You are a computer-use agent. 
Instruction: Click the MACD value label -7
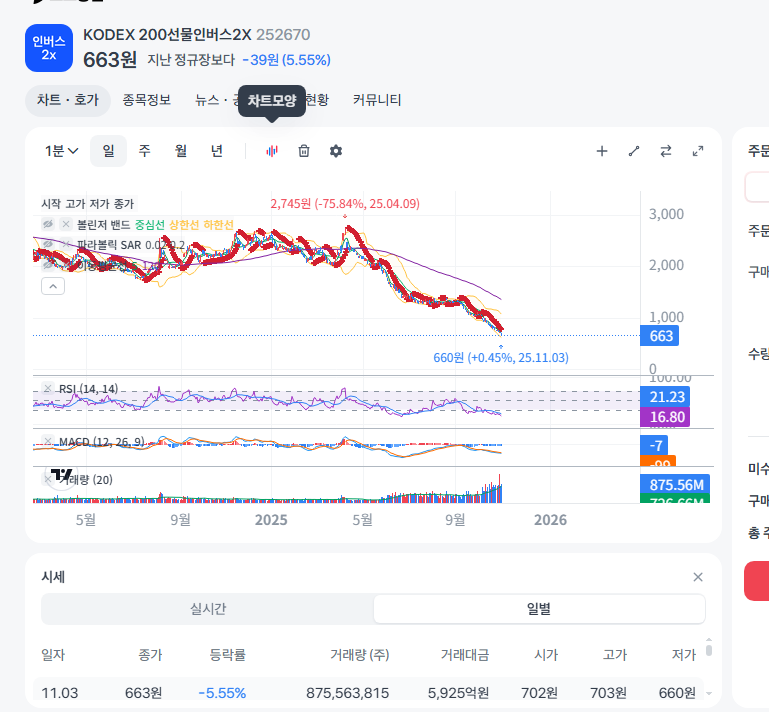point(654,445)
